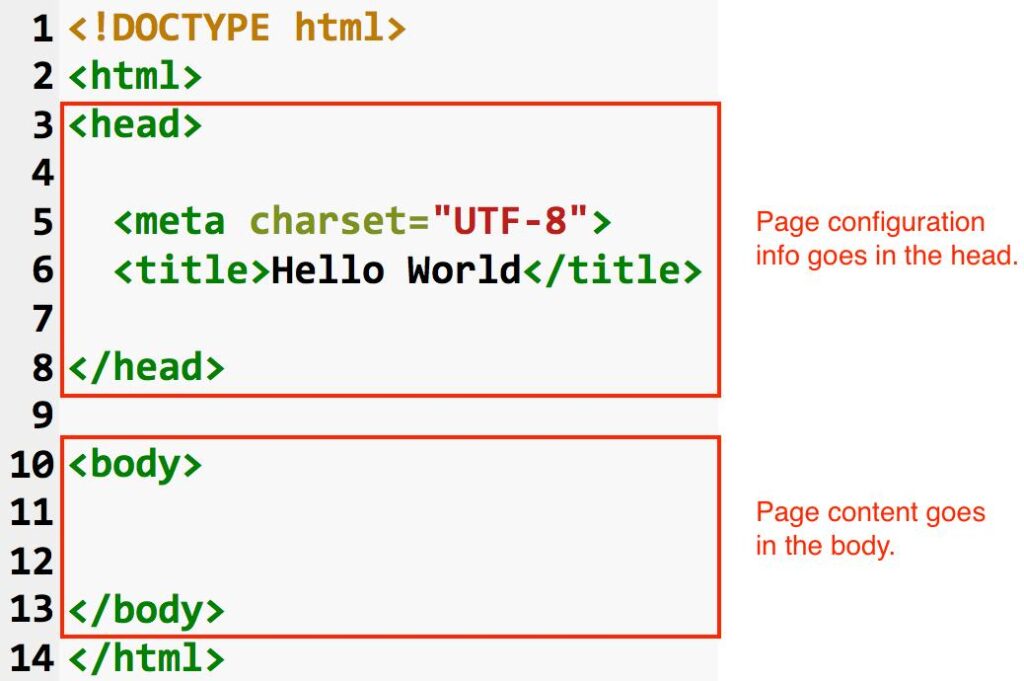Click the <meta tag name on line 5
This screenshot has width=1024, height=681.
170,221
